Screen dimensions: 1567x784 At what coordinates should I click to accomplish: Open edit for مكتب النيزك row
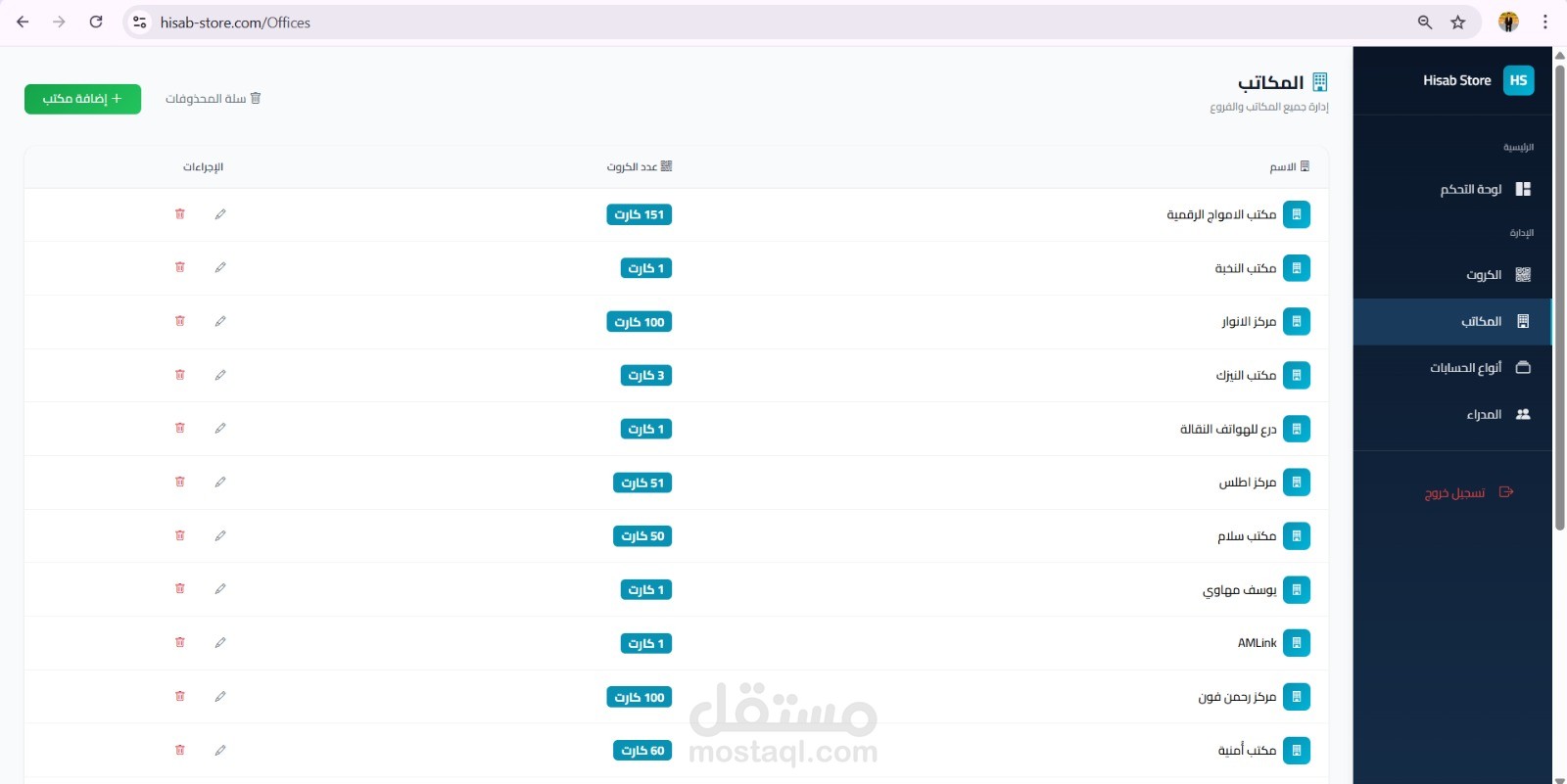tap(220, 375)
